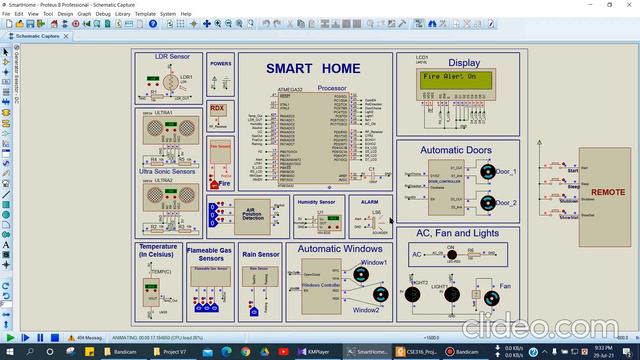Rotate clockwise with the sidebar icon
This screenshot has width=640, height=360.
coord(6,286)
